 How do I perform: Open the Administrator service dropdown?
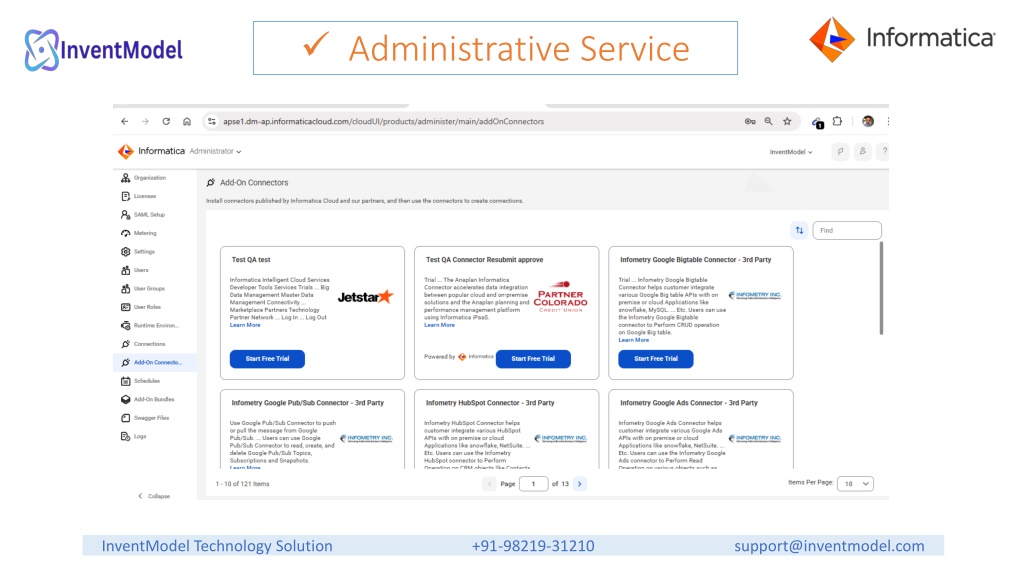pyautogui.click(x=216, y=152)
